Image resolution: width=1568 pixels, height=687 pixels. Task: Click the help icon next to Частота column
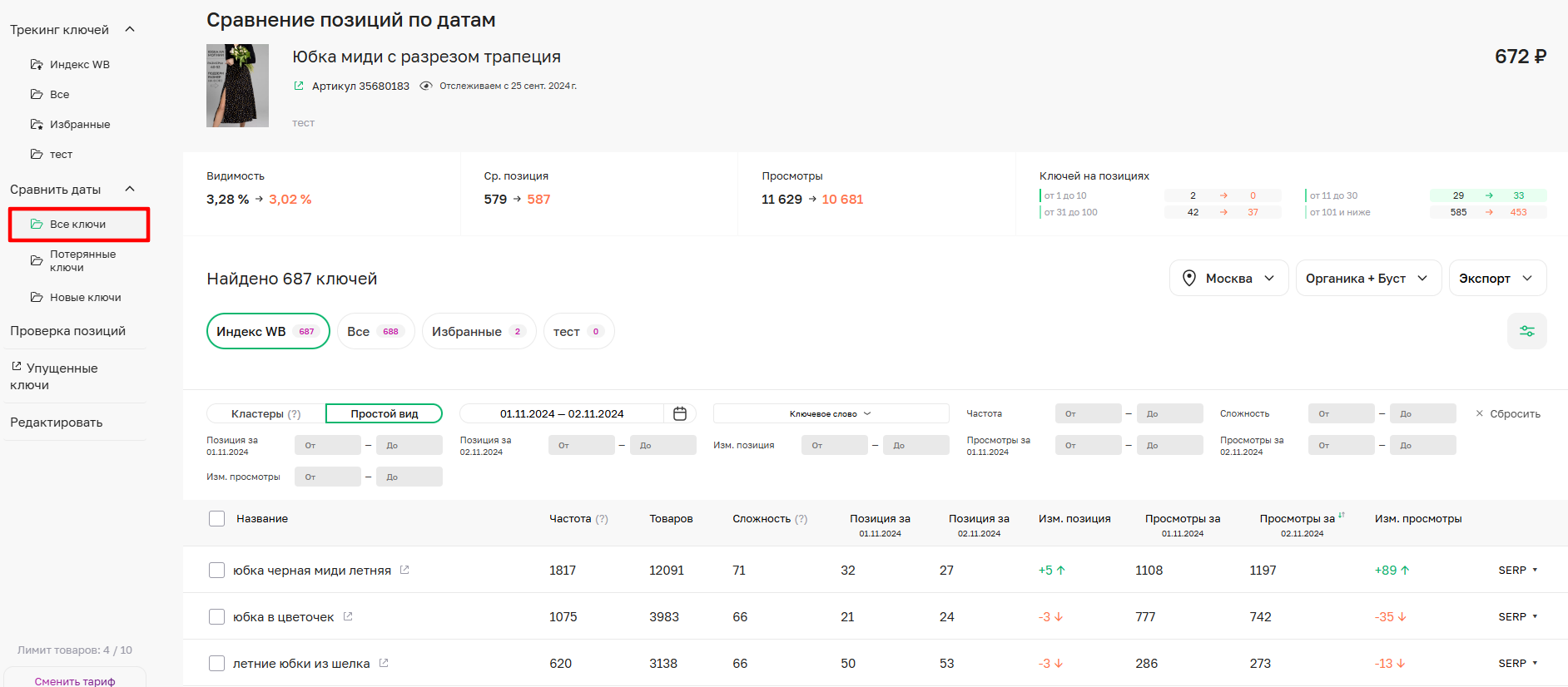coord(602,519)
